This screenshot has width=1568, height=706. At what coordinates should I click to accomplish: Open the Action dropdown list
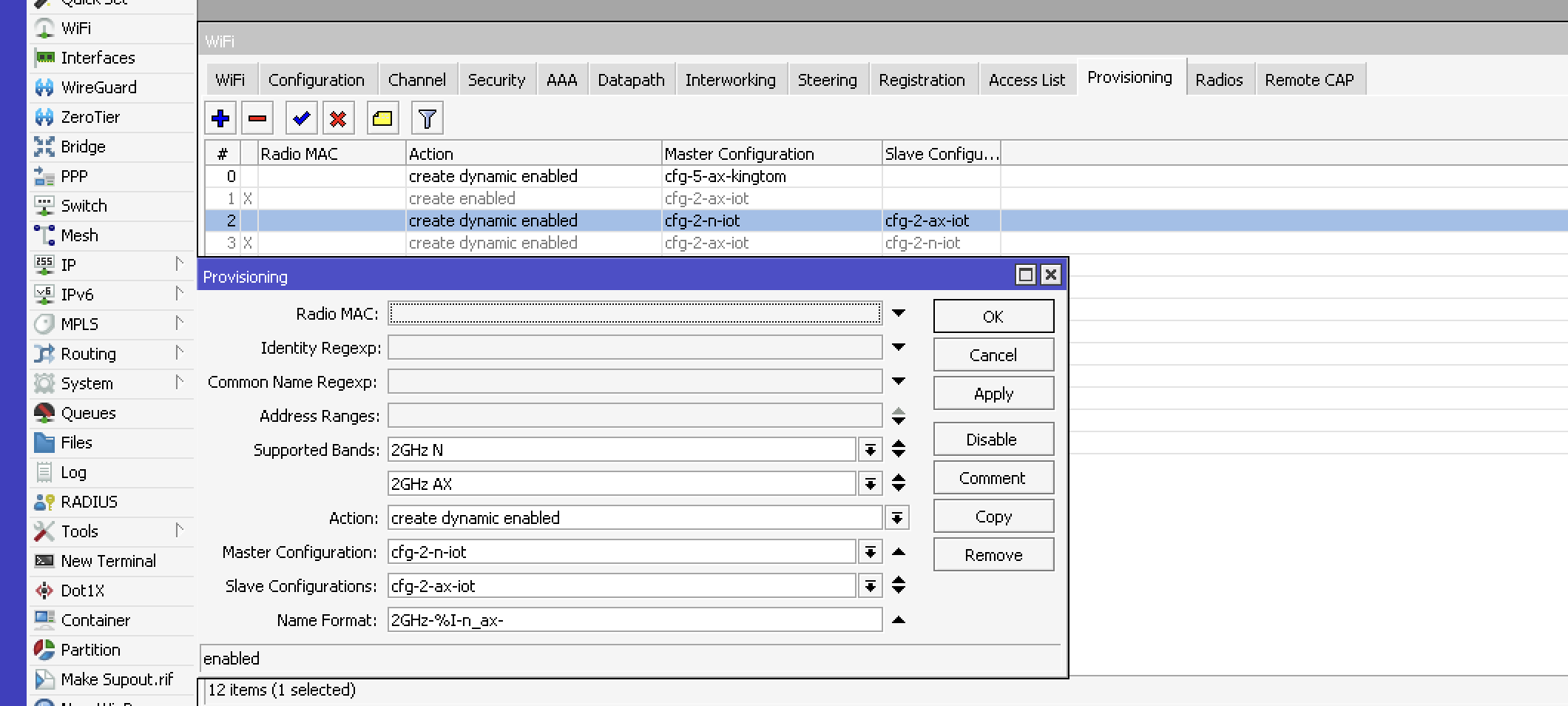pos(897,518)
